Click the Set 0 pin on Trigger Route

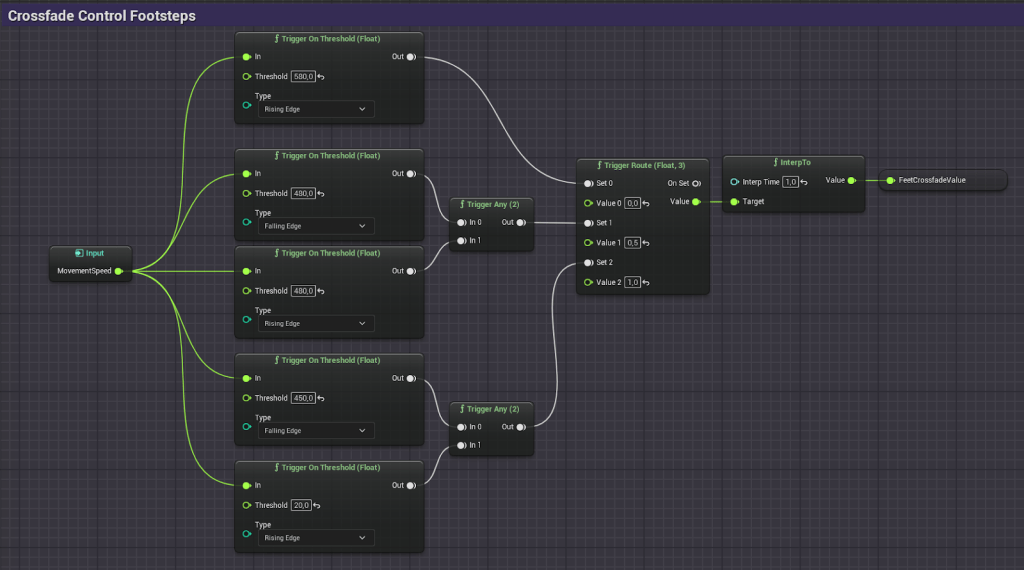coord(588,183)
